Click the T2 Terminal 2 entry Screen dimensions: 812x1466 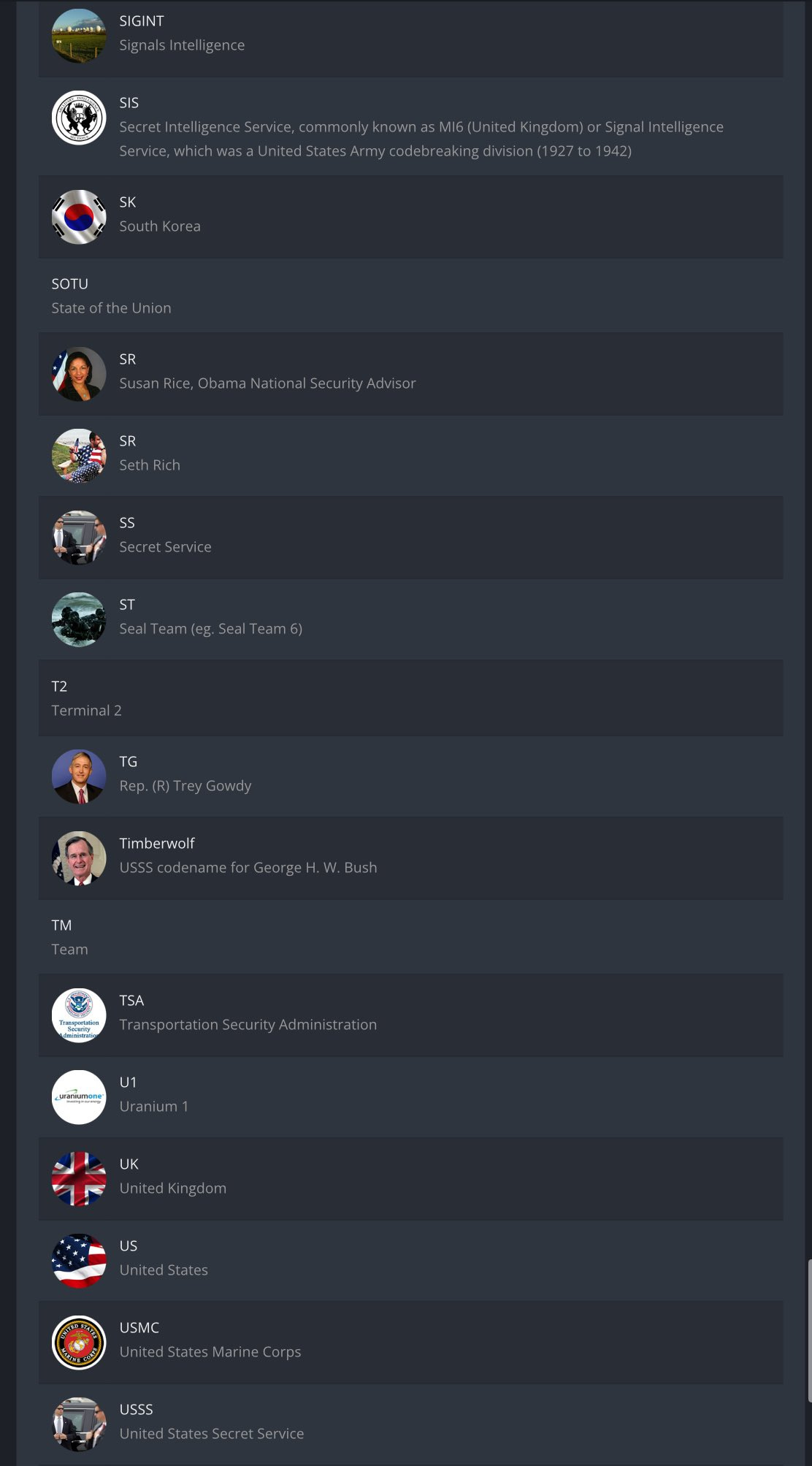tap(411, 698)
